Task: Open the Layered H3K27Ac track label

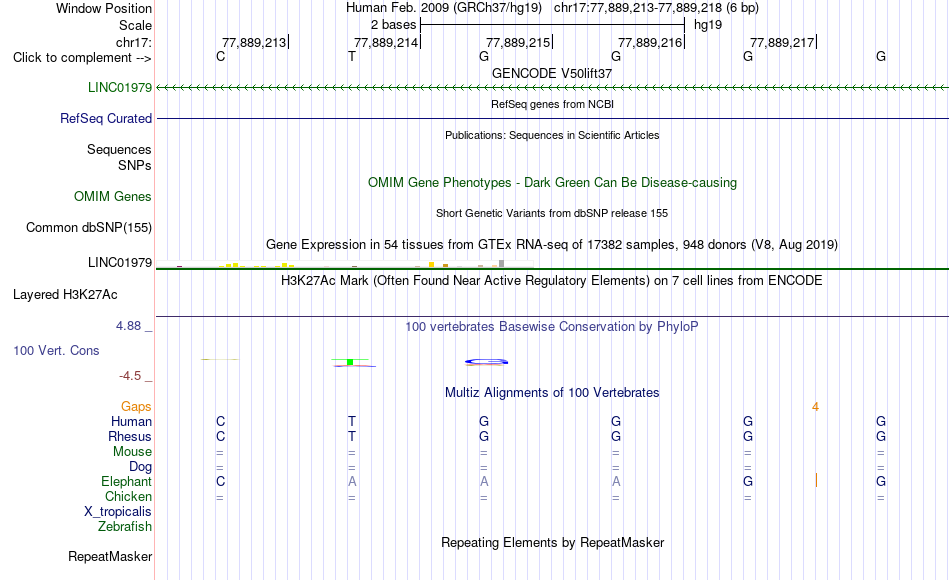Action: click(65, 295)
